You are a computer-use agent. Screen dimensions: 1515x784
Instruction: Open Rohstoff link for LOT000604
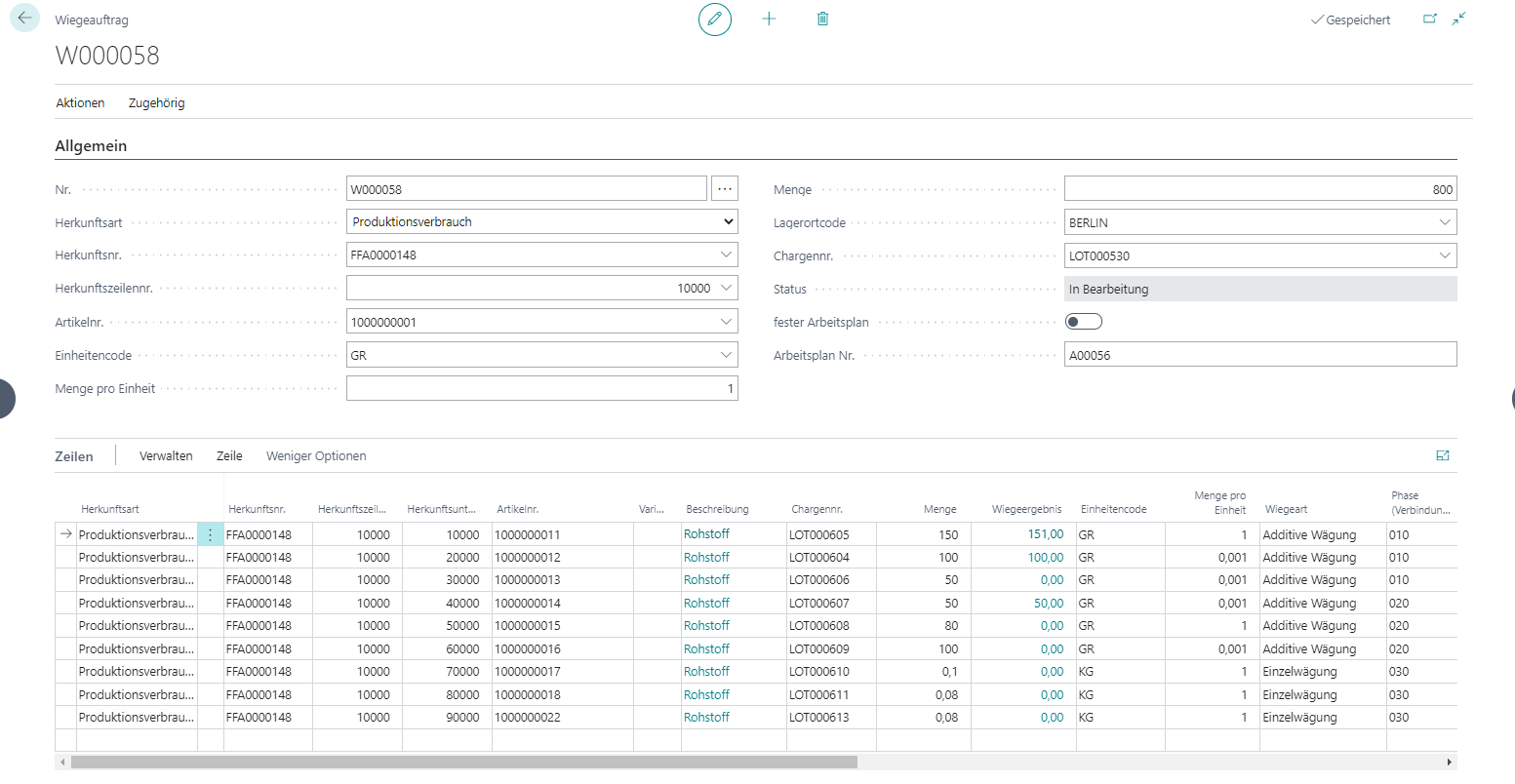[706, 558]
